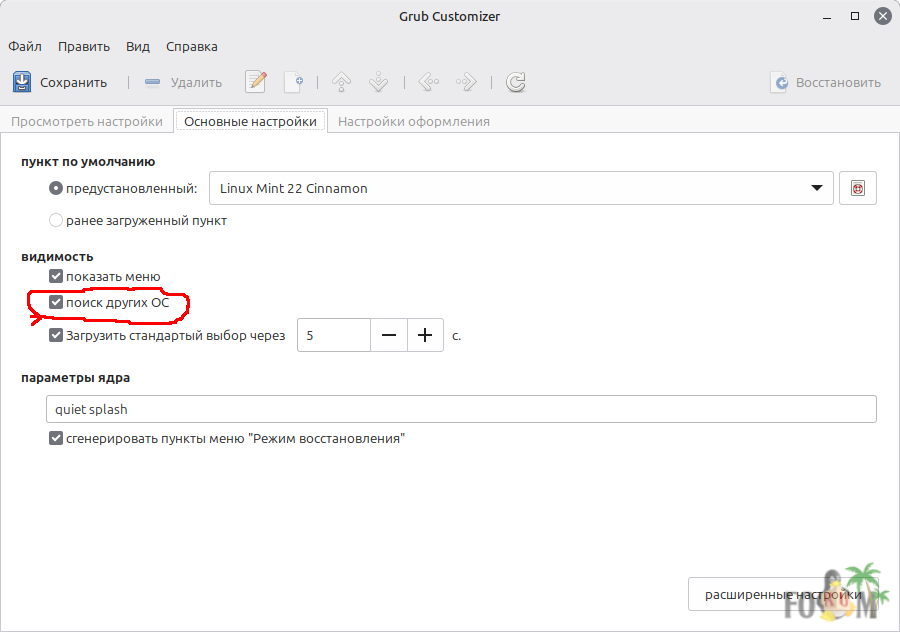This screenshot has height=632, width=900.
Task: Open the 'Файл' menu
Action: click(x=25, y=46)
